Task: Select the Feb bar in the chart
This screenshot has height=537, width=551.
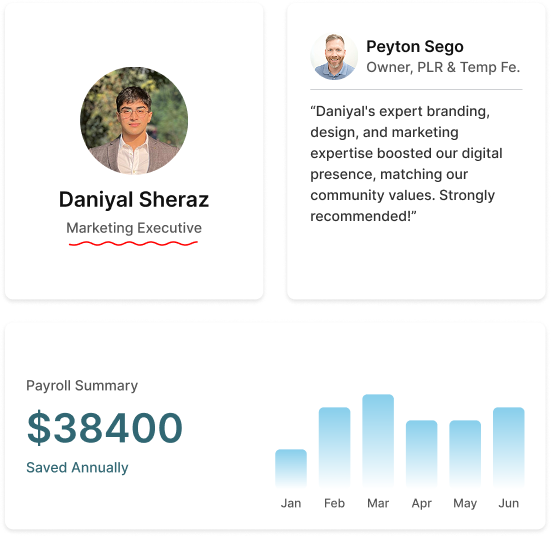Action: pyautogui.click(x=335, y=447)
